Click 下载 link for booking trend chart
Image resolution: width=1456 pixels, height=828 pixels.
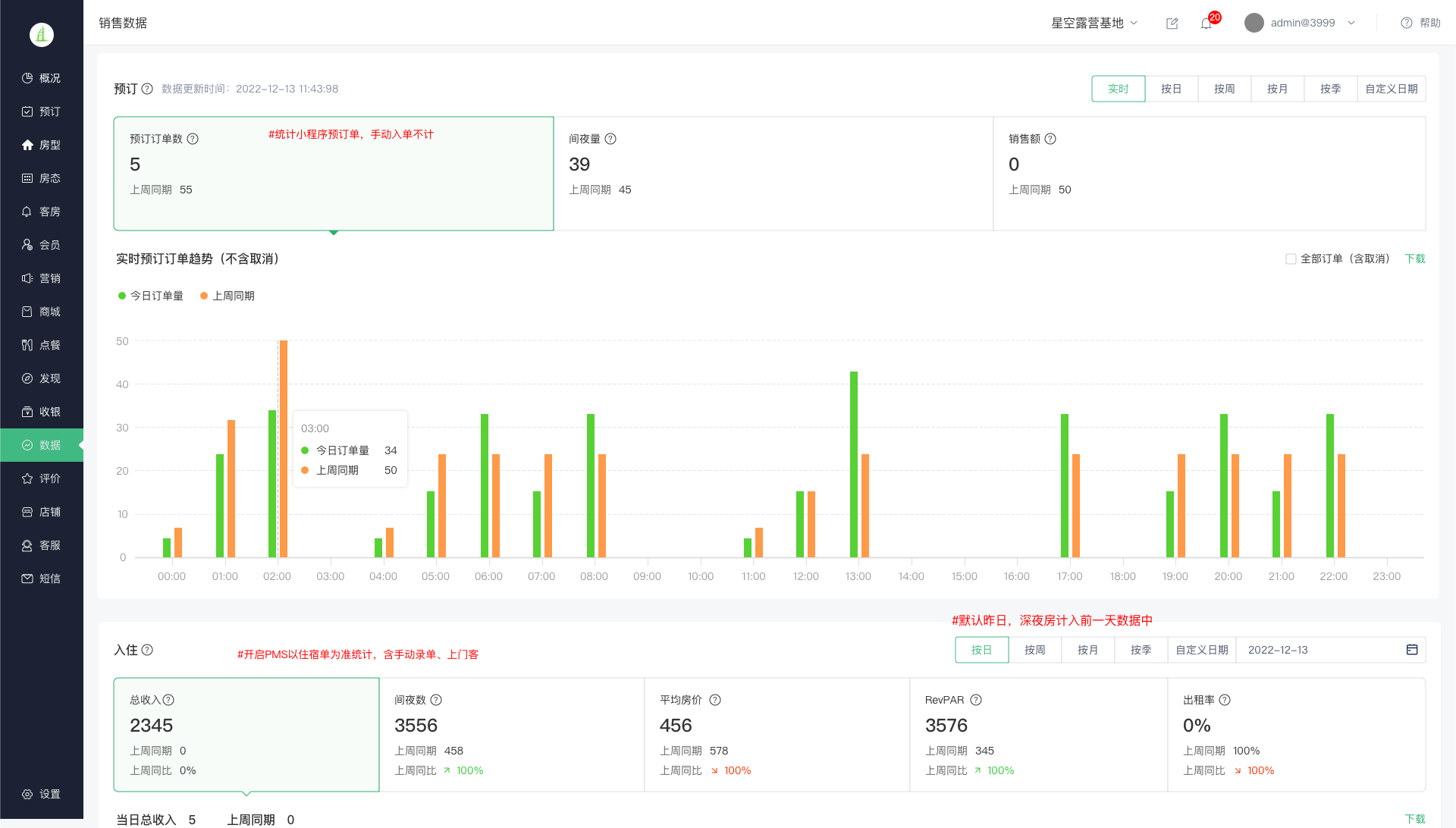(x=1414, y=259)
